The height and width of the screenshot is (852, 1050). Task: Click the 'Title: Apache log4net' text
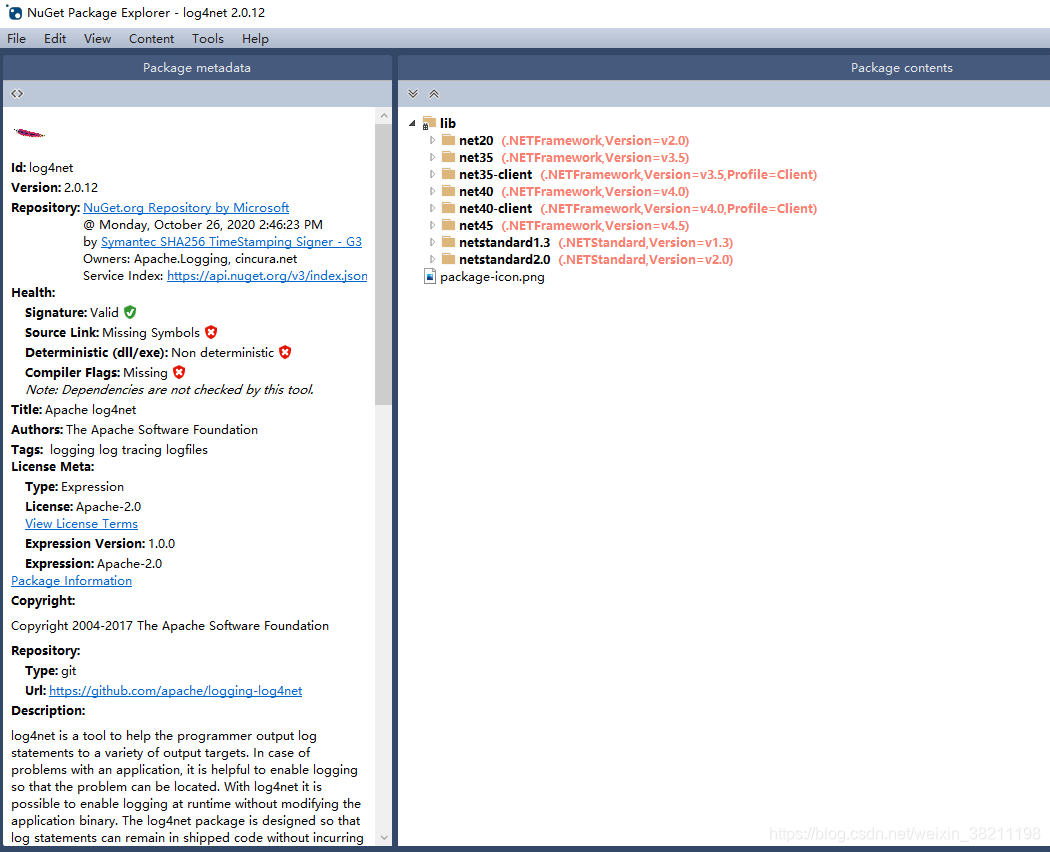74,409
